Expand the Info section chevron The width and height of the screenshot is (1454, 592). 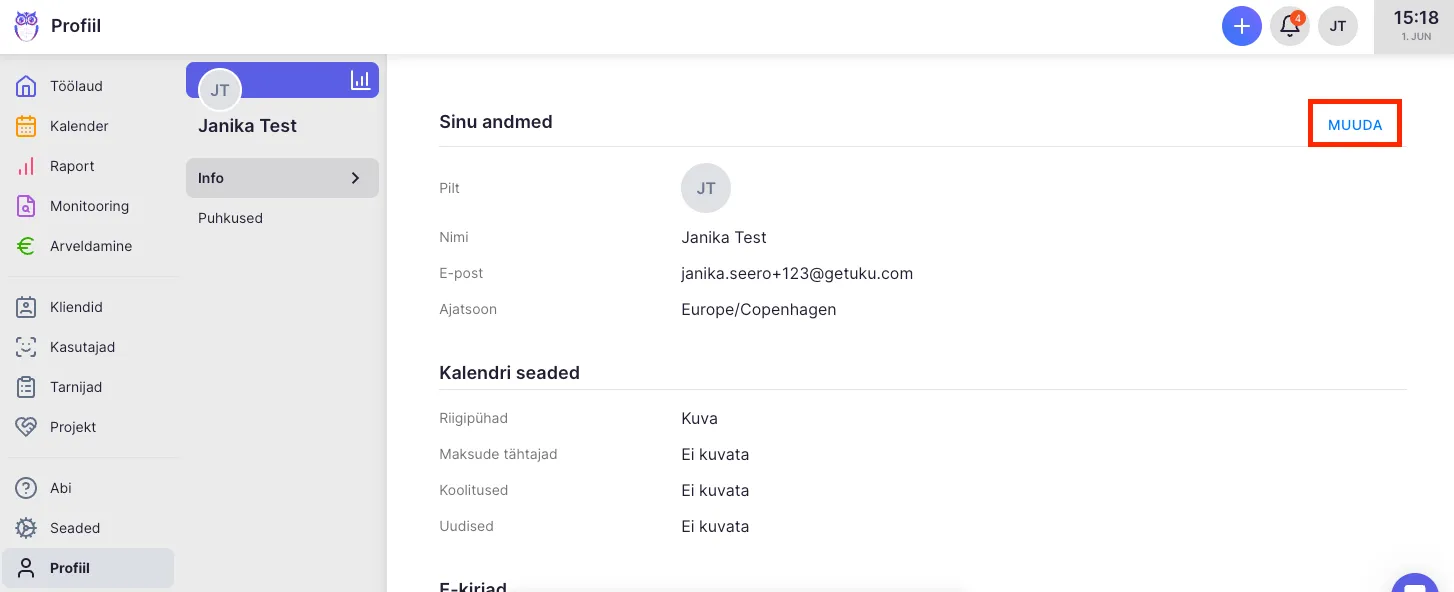point(355,178)
